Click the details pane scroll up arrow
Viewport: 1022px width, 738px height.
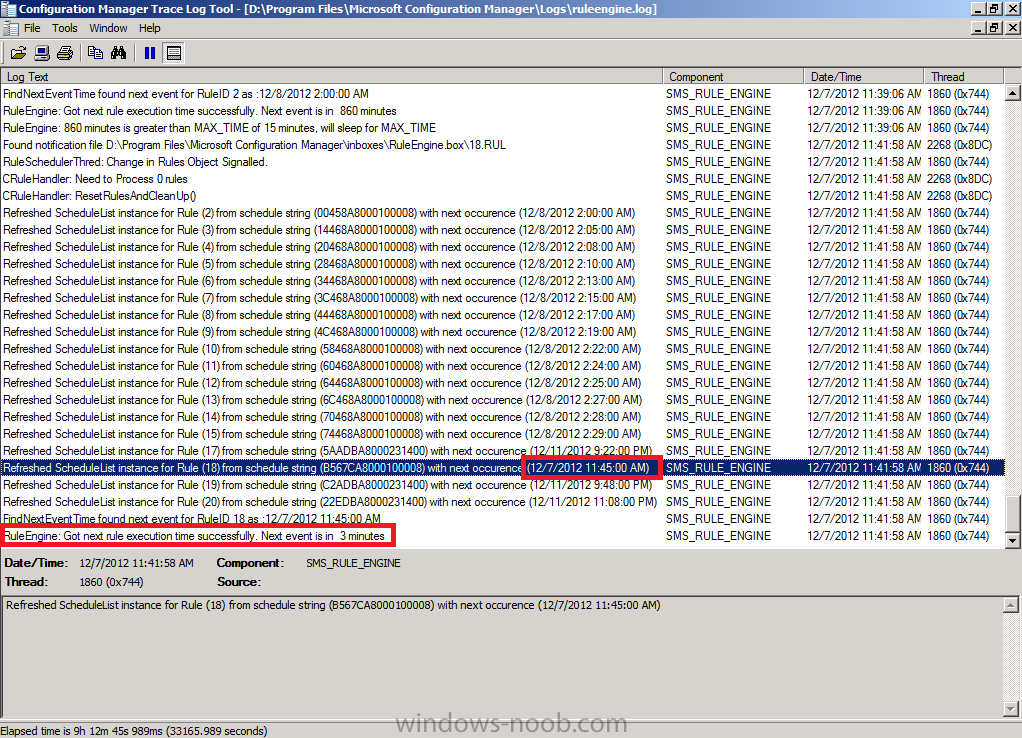pos(1010,604)
